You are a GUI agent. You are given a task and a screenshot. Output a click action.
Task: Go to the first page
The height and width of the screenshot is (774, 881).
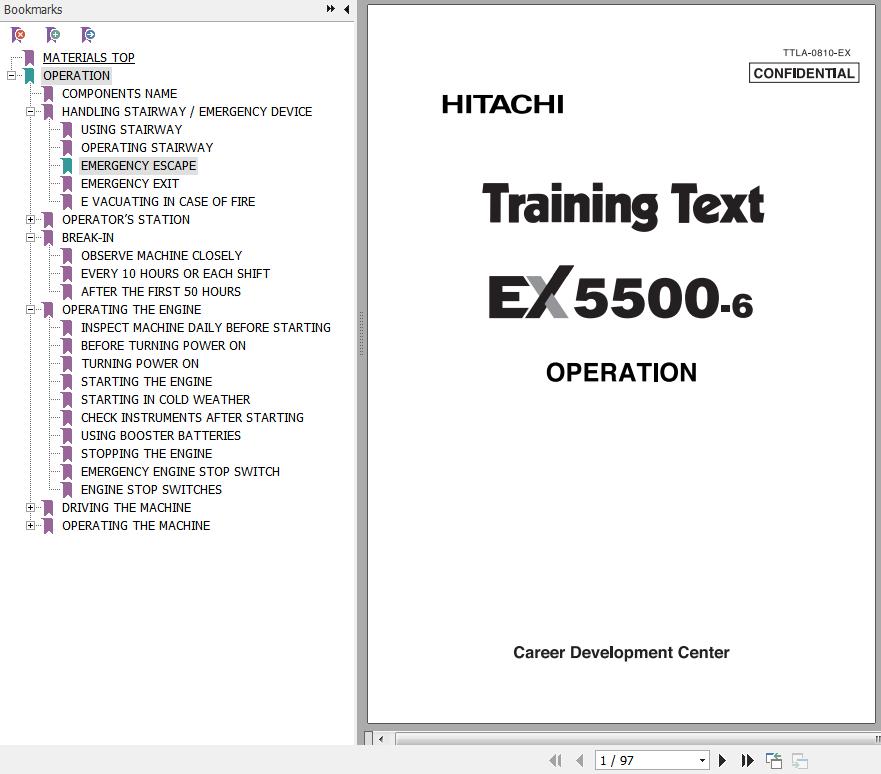point(555,761)
